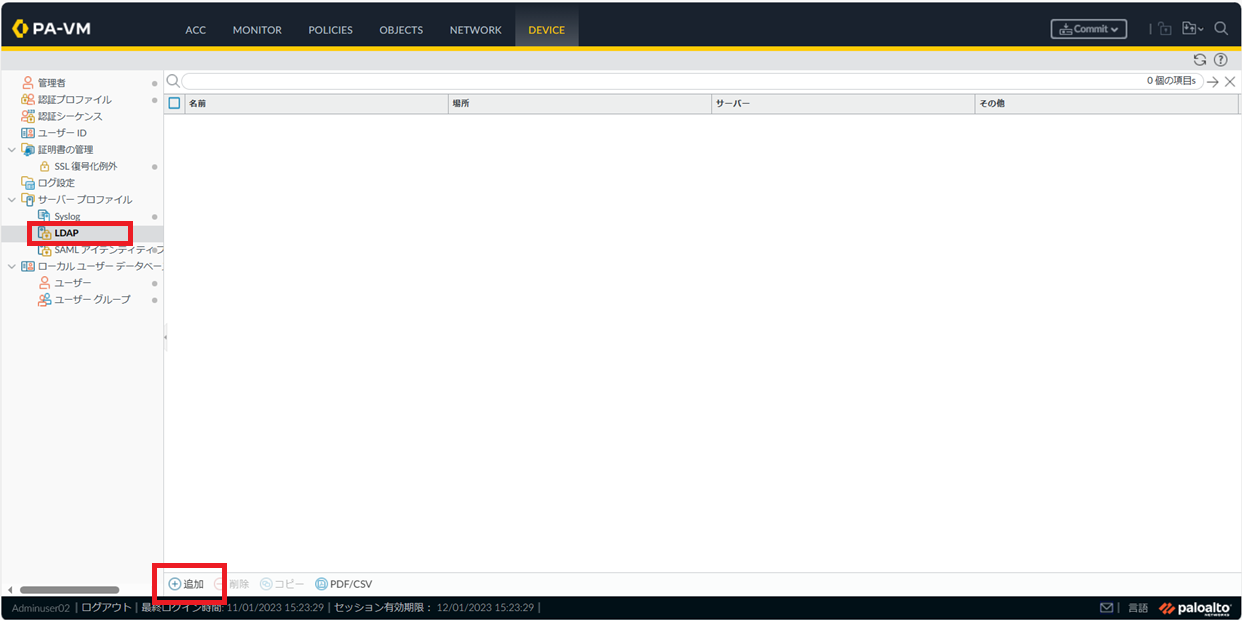
Task: Click the magnifier icon beside filter field
Action: (173, 81)
